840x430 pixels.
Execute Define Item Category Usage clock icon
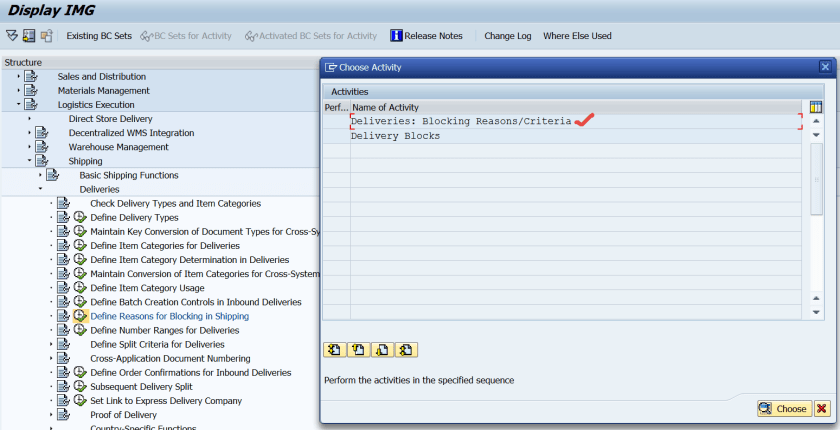tap(80, 288)
